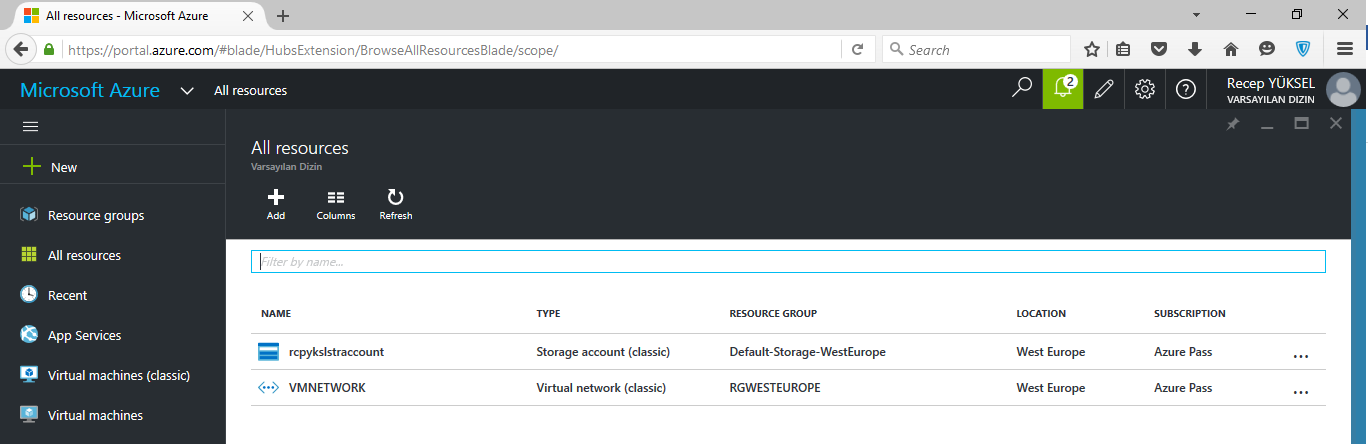The height and width of the screenshot is (444, 1368).
Task: Open Pocket icon in browser toolbar
Action: coord(1159,49)
